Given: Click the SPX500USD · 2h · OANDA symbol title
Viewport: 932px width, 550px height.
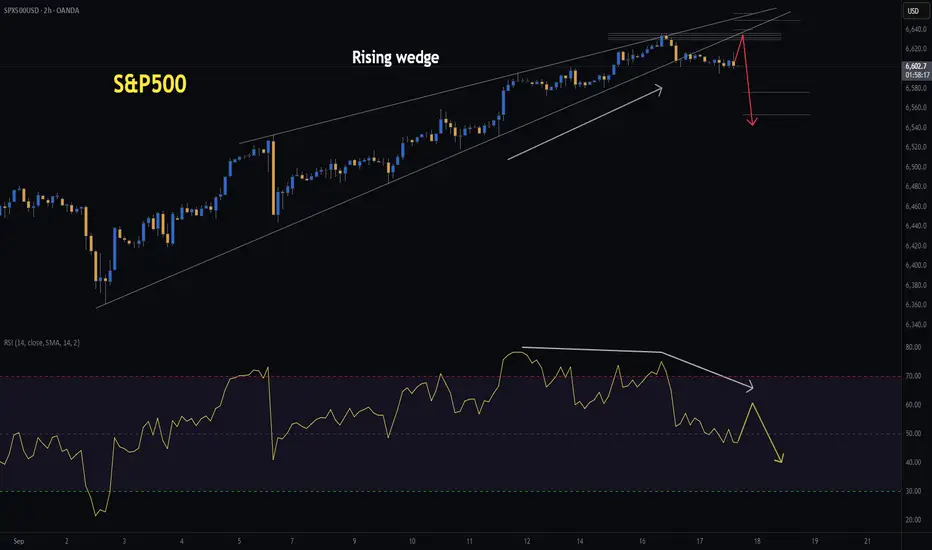Looking at the screenshot, I should [42, 10].
